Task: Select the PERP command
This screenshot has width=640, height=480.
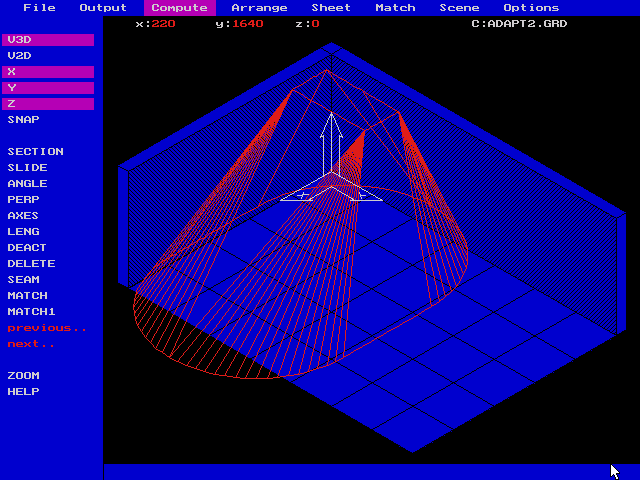Action: (x=23, y=200)
